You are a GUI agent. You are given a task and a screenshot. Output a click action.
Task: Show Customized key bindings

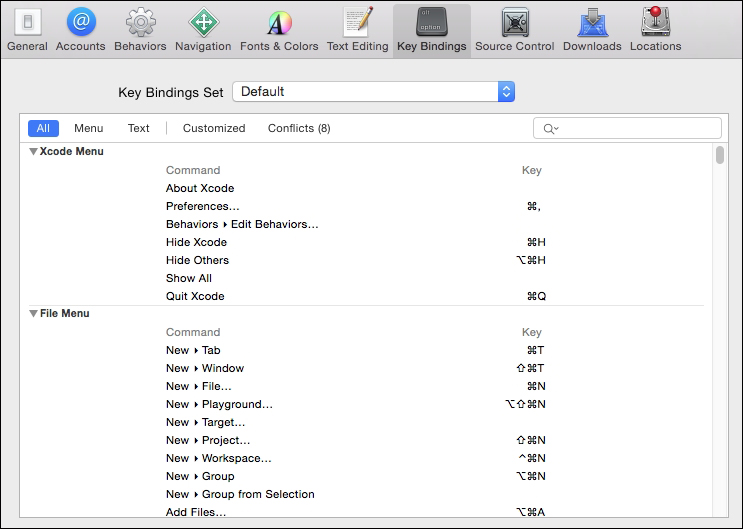[x=214, y=128]
